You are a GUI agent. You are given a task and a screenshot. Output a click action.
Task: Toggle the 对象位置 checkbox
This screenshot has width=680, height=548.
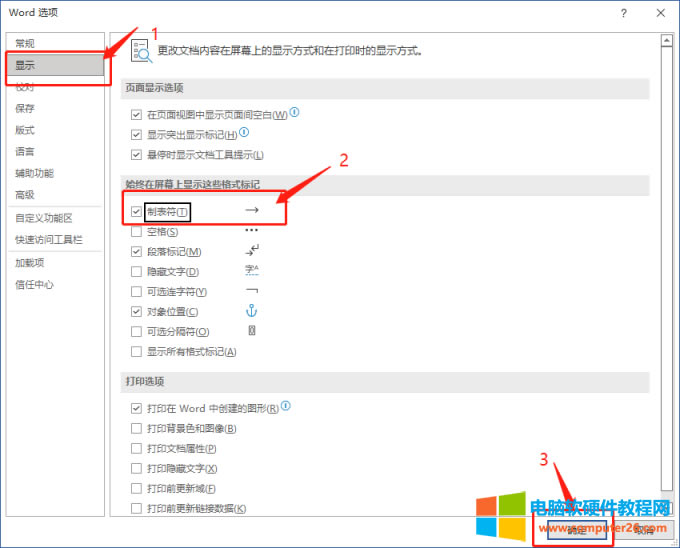pyautogui.click(x=136, y=312)
